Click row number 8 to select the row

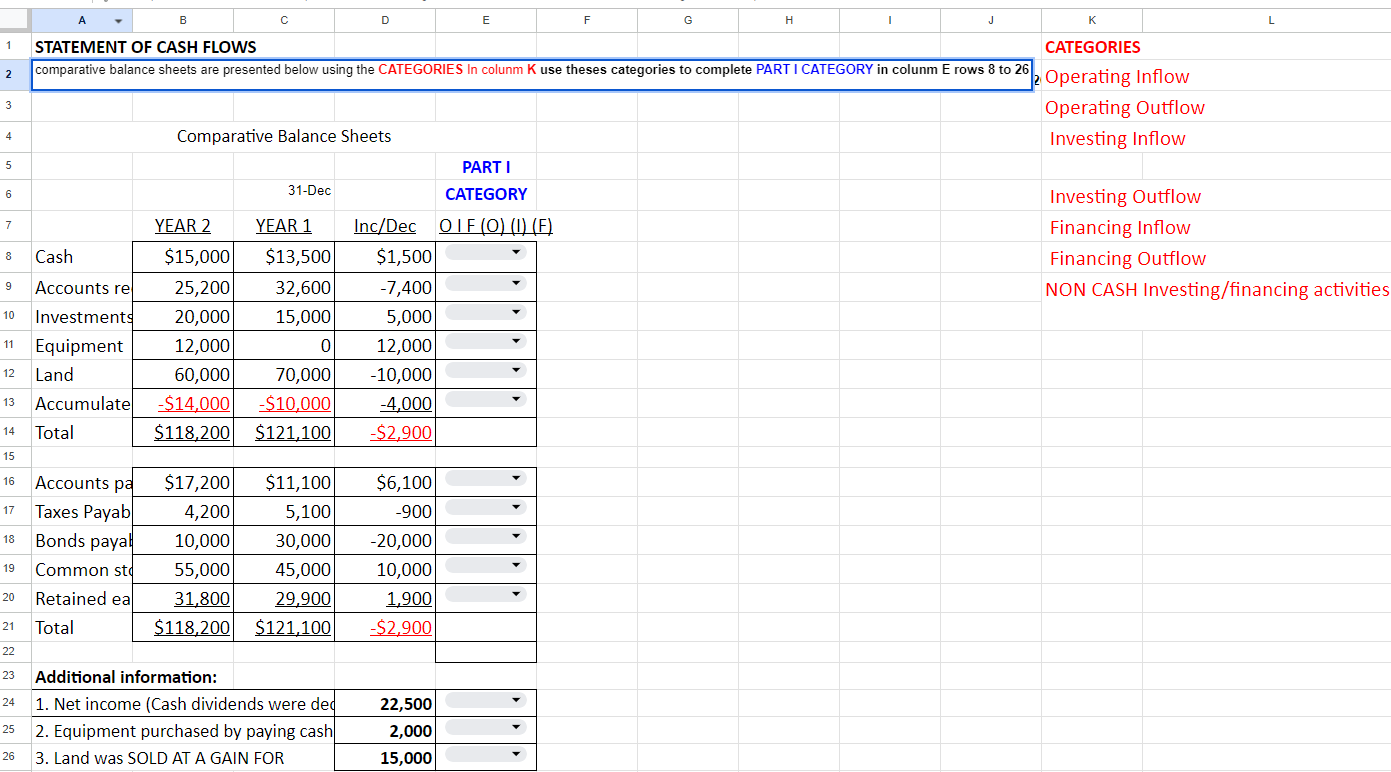click(x=14, y=256)
